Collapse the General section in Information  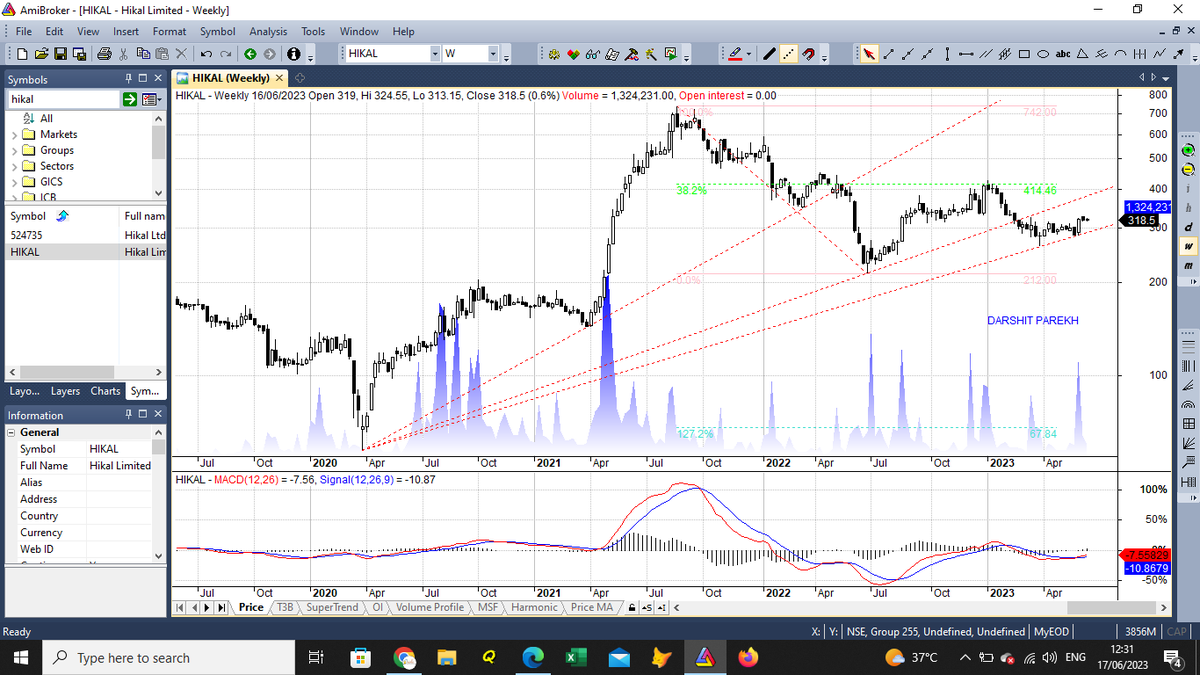click(11, 432)
